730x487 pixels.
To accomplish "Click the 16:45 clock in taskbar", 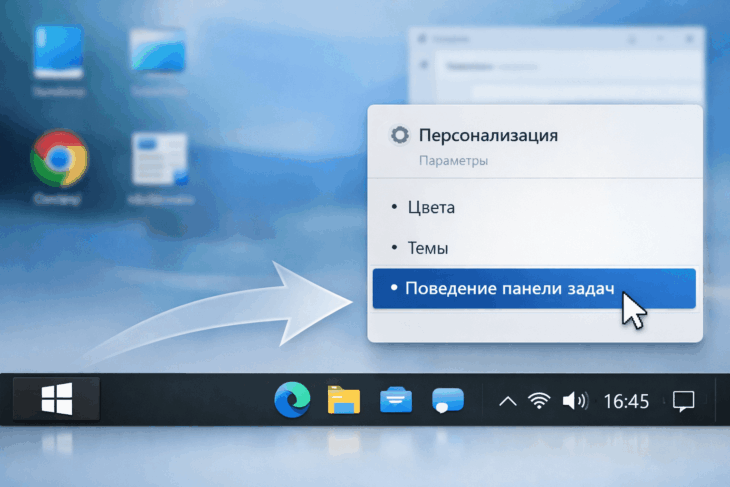I will (x=626, y=401).
